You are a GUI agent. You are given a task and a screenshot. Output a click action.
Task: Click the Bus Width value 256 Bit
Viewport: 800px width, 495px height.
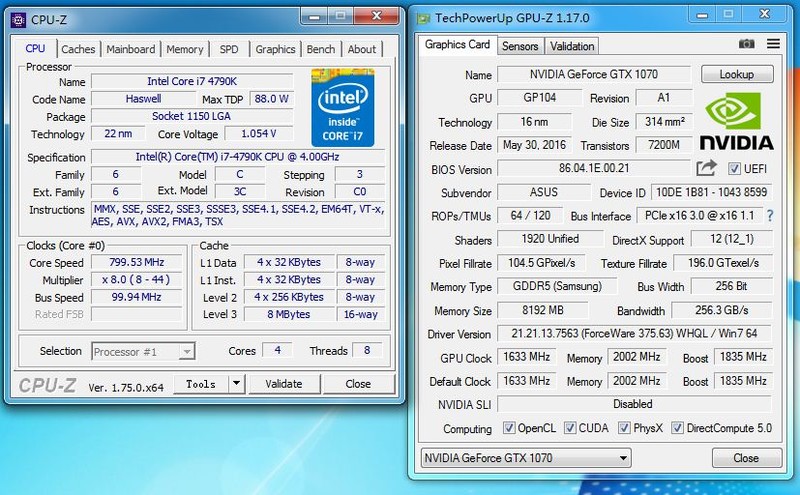pyautogui.click(x=731, y=286)
